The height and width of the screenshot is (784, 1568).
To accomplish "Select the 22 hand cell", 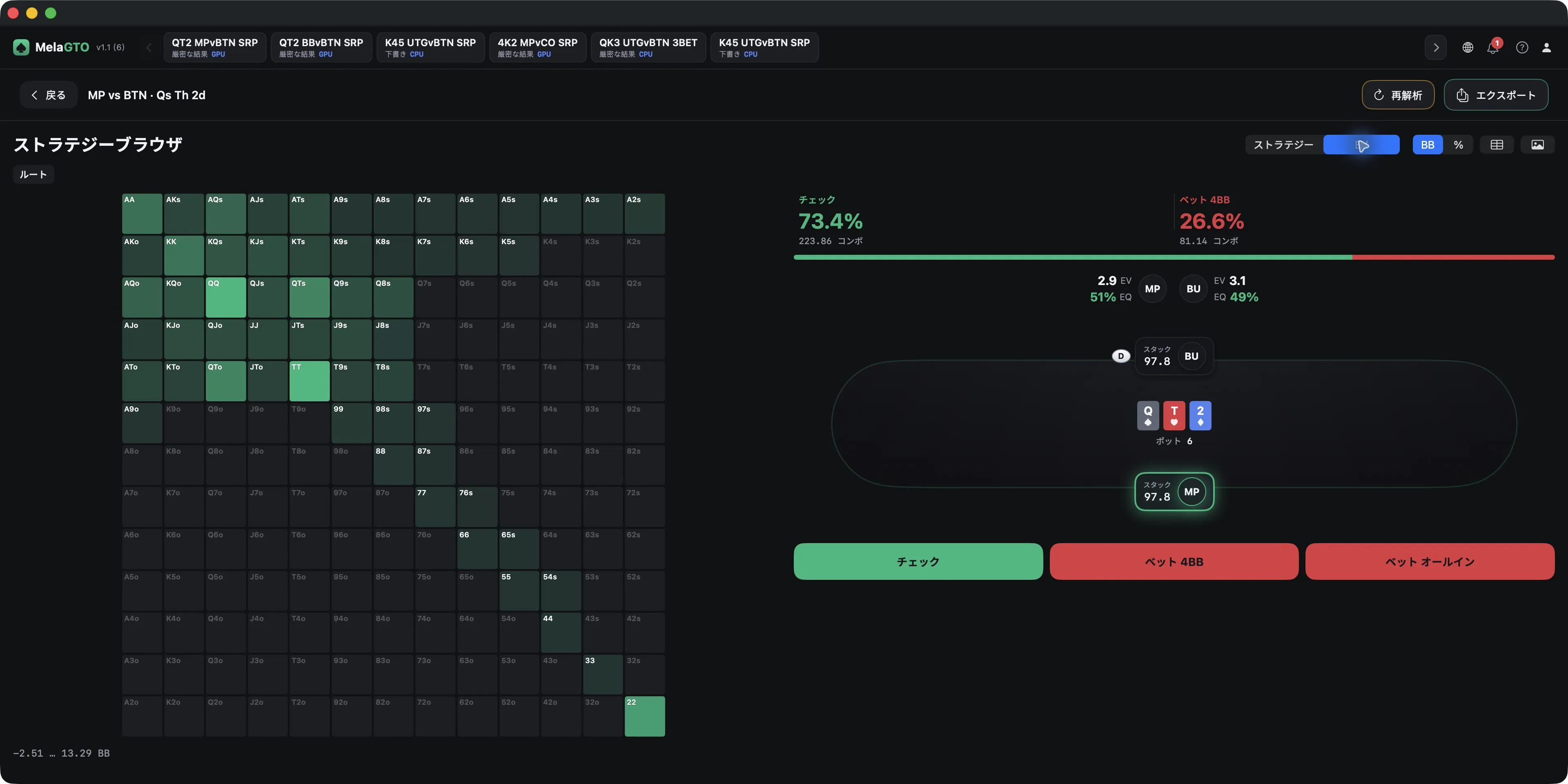I will (x=645, y=717).
